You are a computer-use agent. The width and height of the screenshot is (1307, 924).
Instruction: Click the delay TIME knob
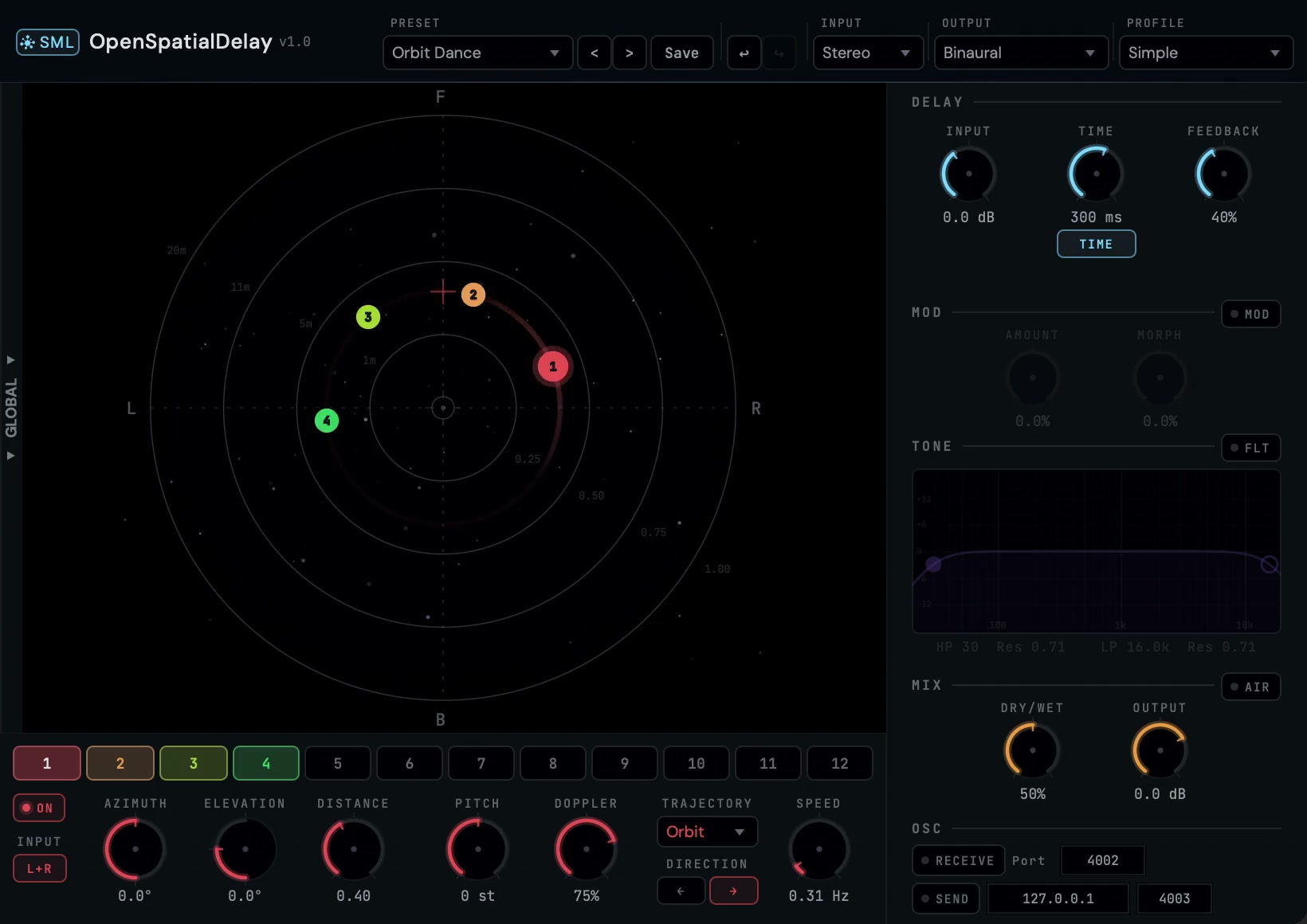click(1097, 174)
